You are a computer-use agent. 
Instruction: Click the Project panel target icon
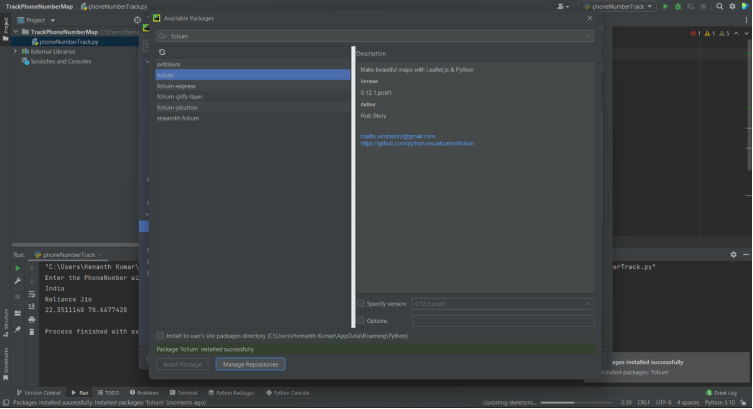(x=137, y=20)
